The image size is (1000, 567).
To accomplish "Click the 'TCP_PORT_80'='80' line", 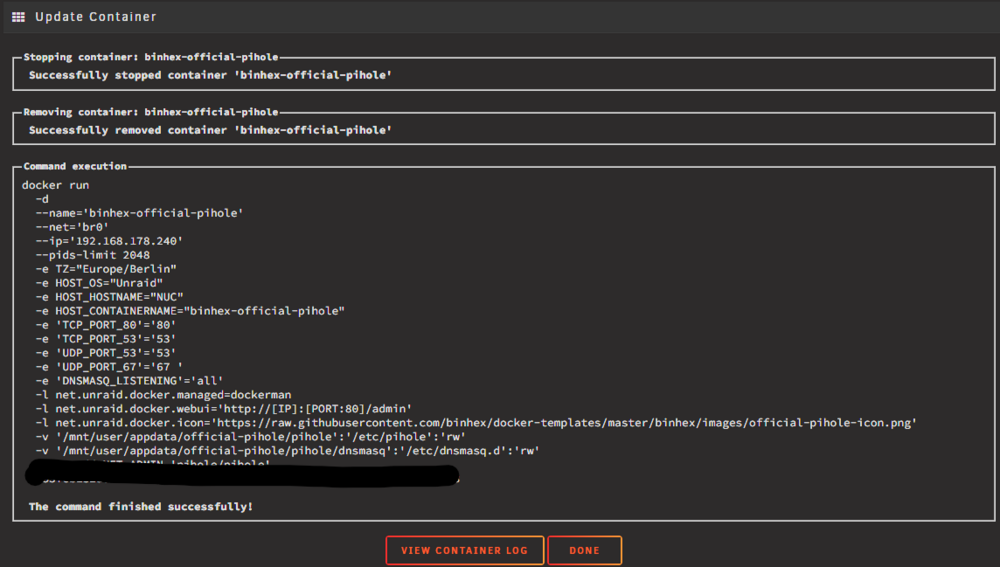I will point(106,325).
